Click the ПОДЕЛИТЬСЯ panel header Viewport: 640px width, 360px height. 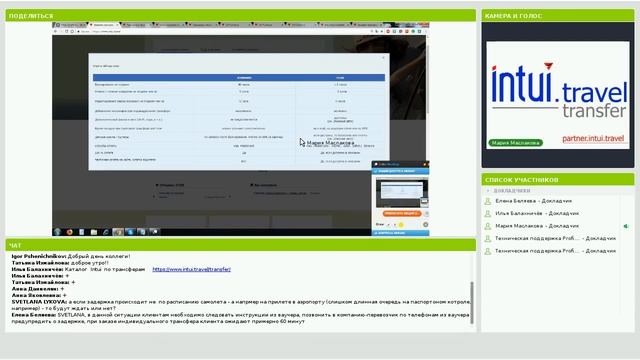tap(240, 16)
